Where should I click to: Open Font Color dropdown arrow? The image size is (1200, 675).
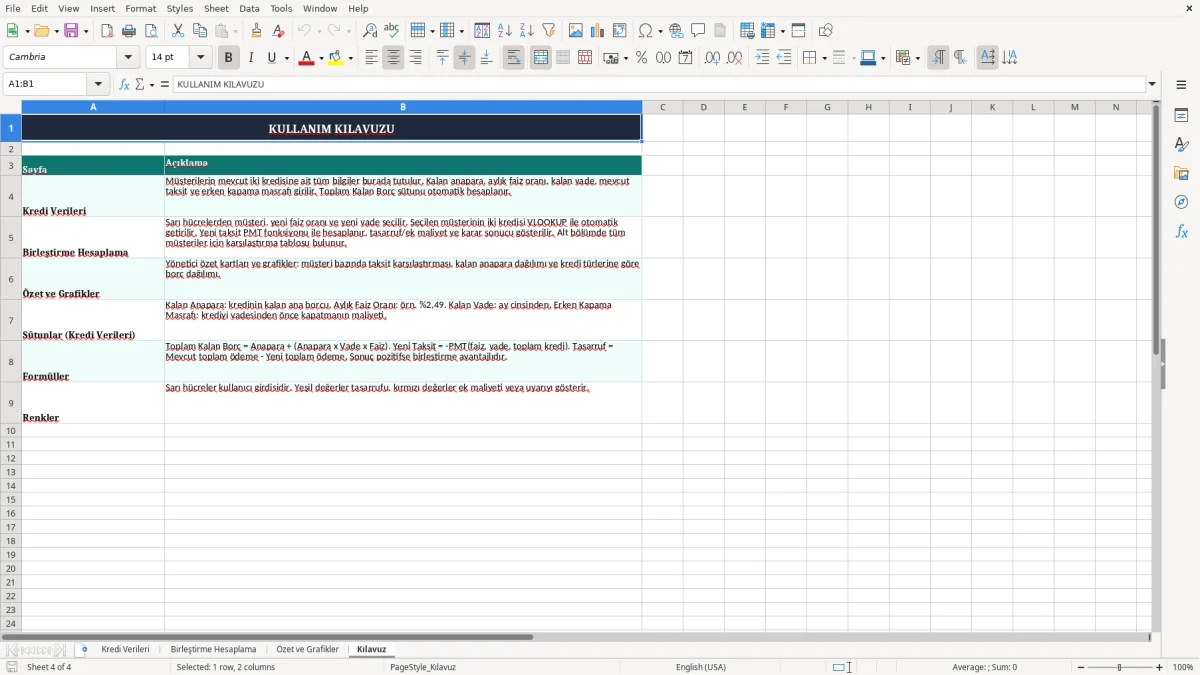point(320,58)
